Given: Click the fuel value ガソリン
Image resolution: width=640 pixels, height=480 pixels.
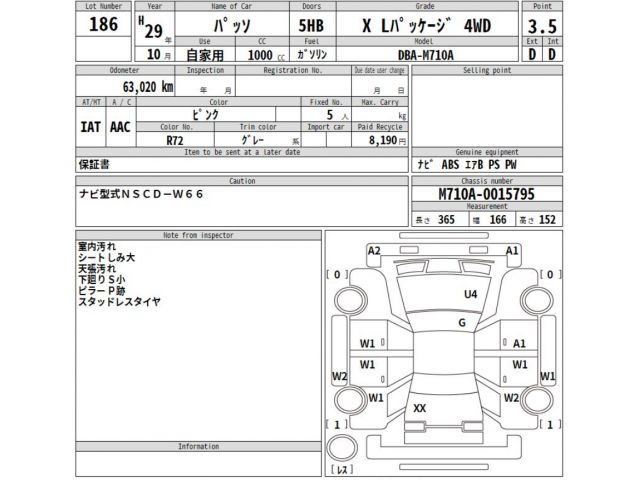Looking at the screenshot, I should click(x=312, y=54).
